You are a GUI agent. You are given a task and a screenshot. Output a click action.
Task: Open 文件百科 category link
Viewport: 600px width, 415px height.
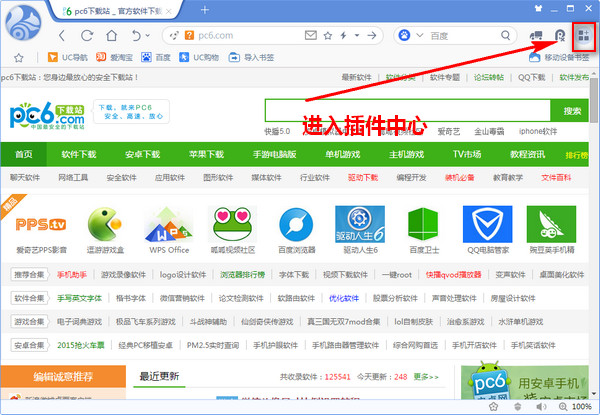coord(556,177)
